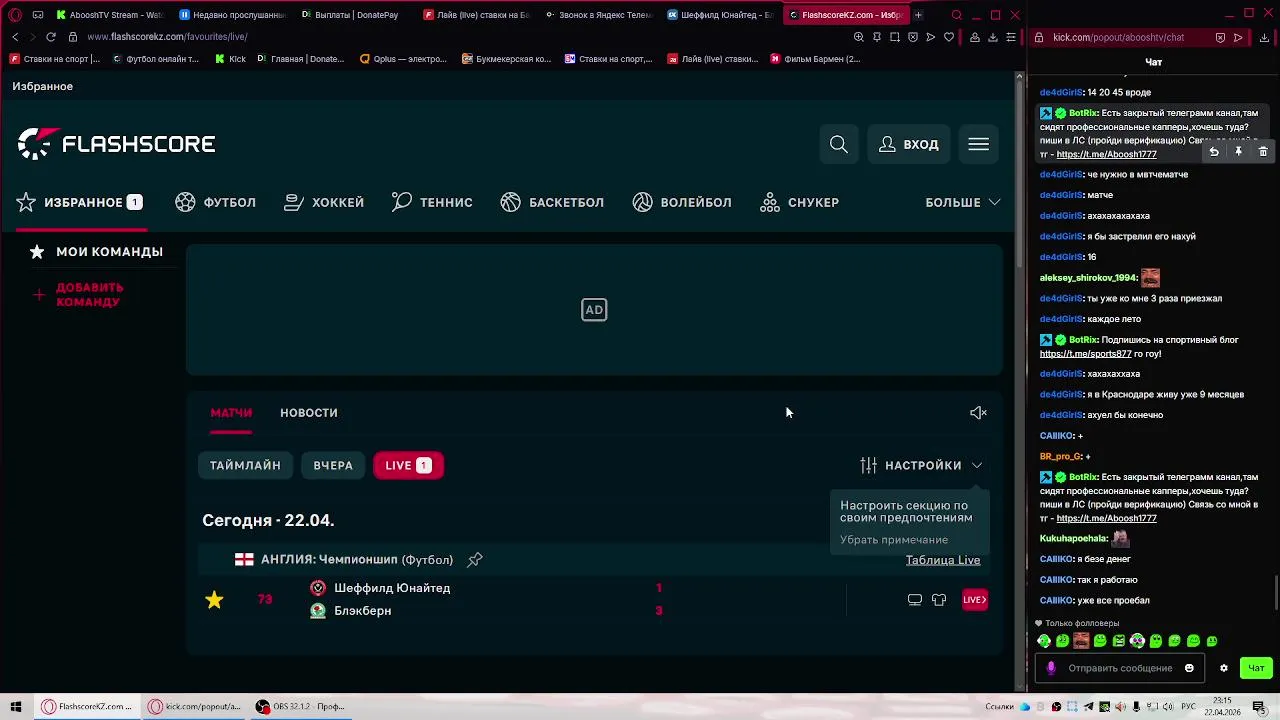1280x720 pixels.
Task: Switch to Звонок в Яндекс Телемост tab
Action: pos(600,15)
